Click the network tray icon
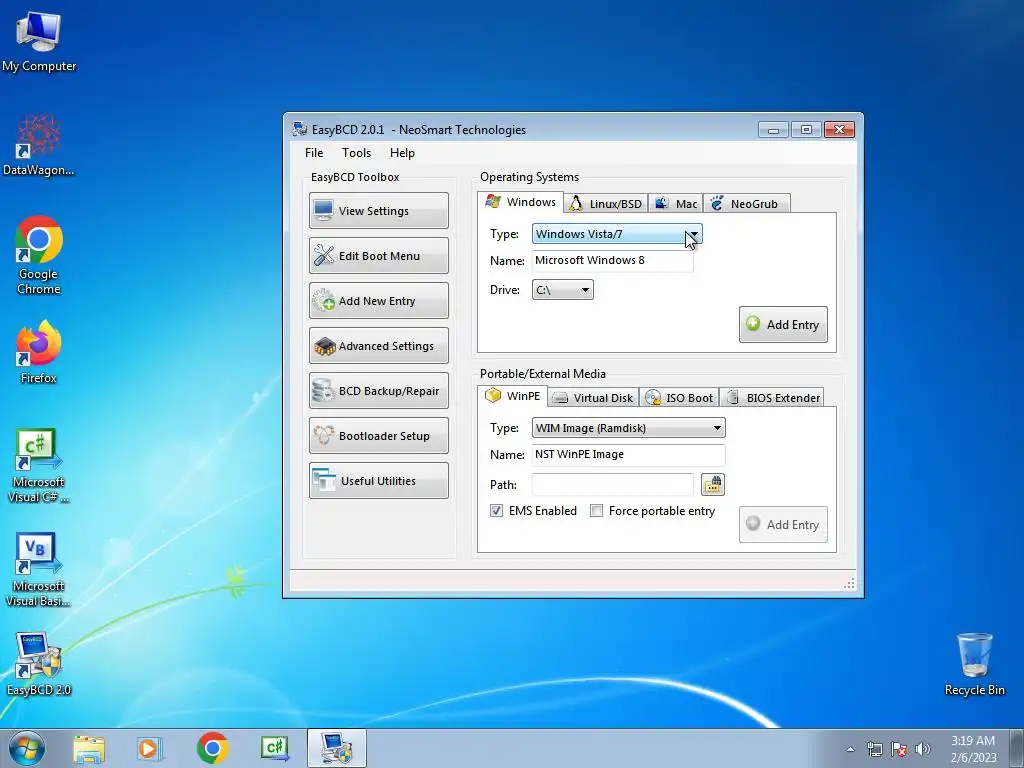 pos(874,749)
